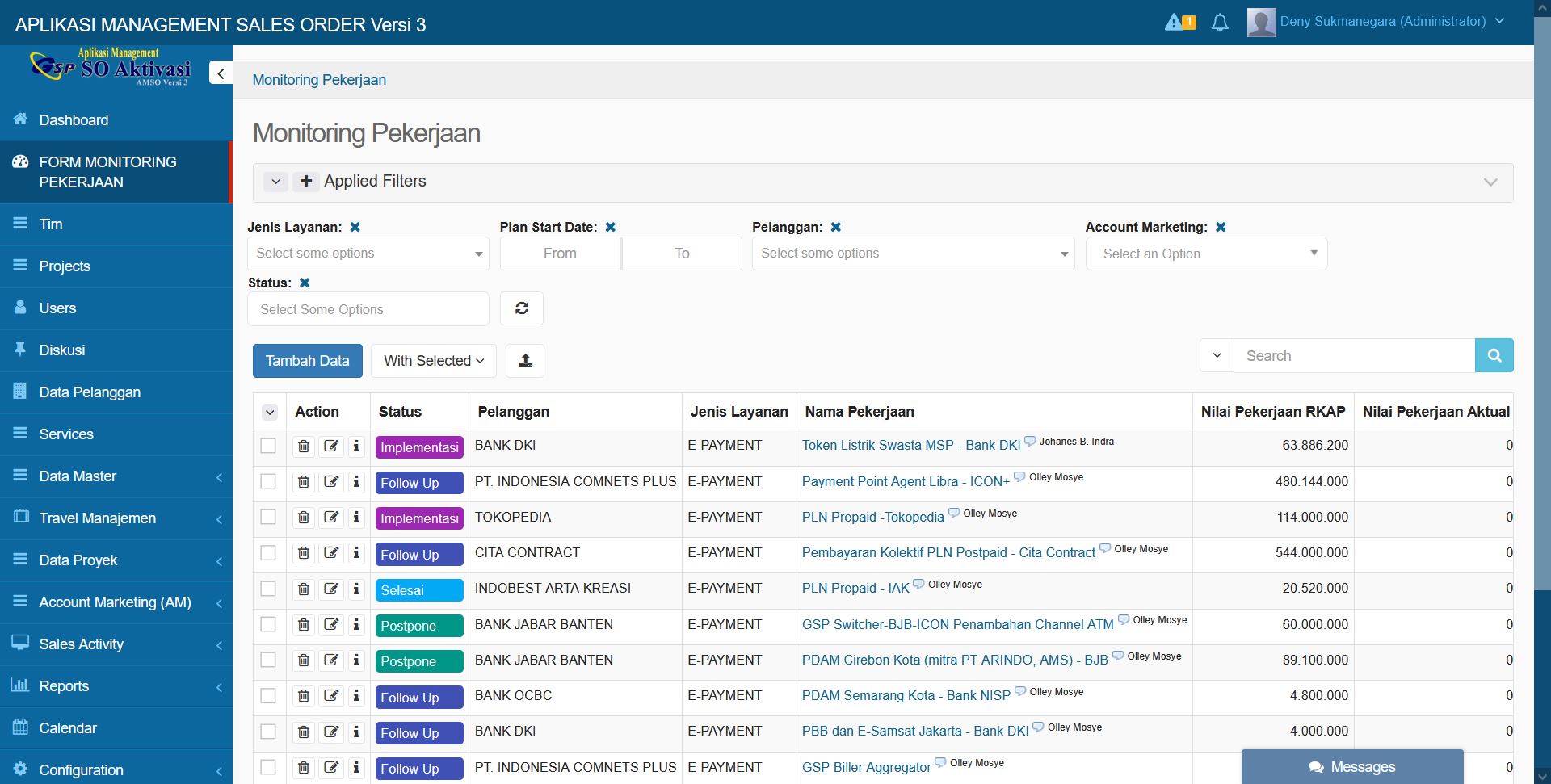The width and height of the screenshot is (1551, 784).
Task: Remove the Account Marketing filter
Action: pyautogui.click(x=1221, y=228)
